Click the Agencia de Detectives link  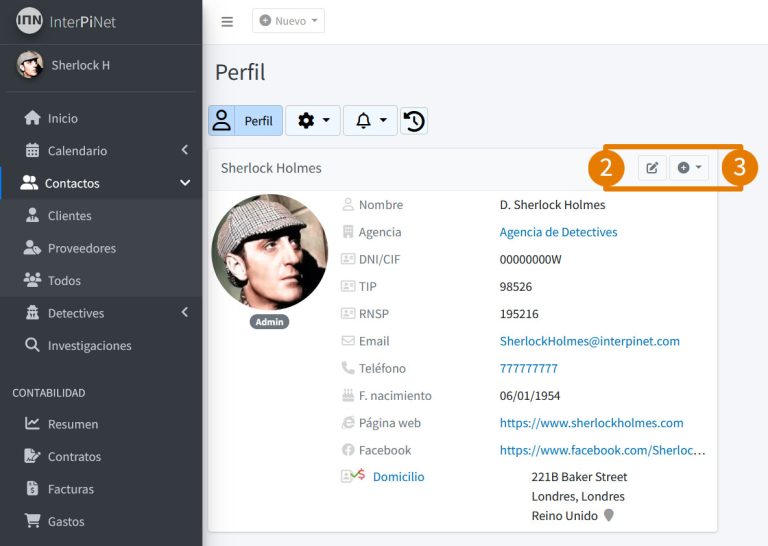point(558,232)
